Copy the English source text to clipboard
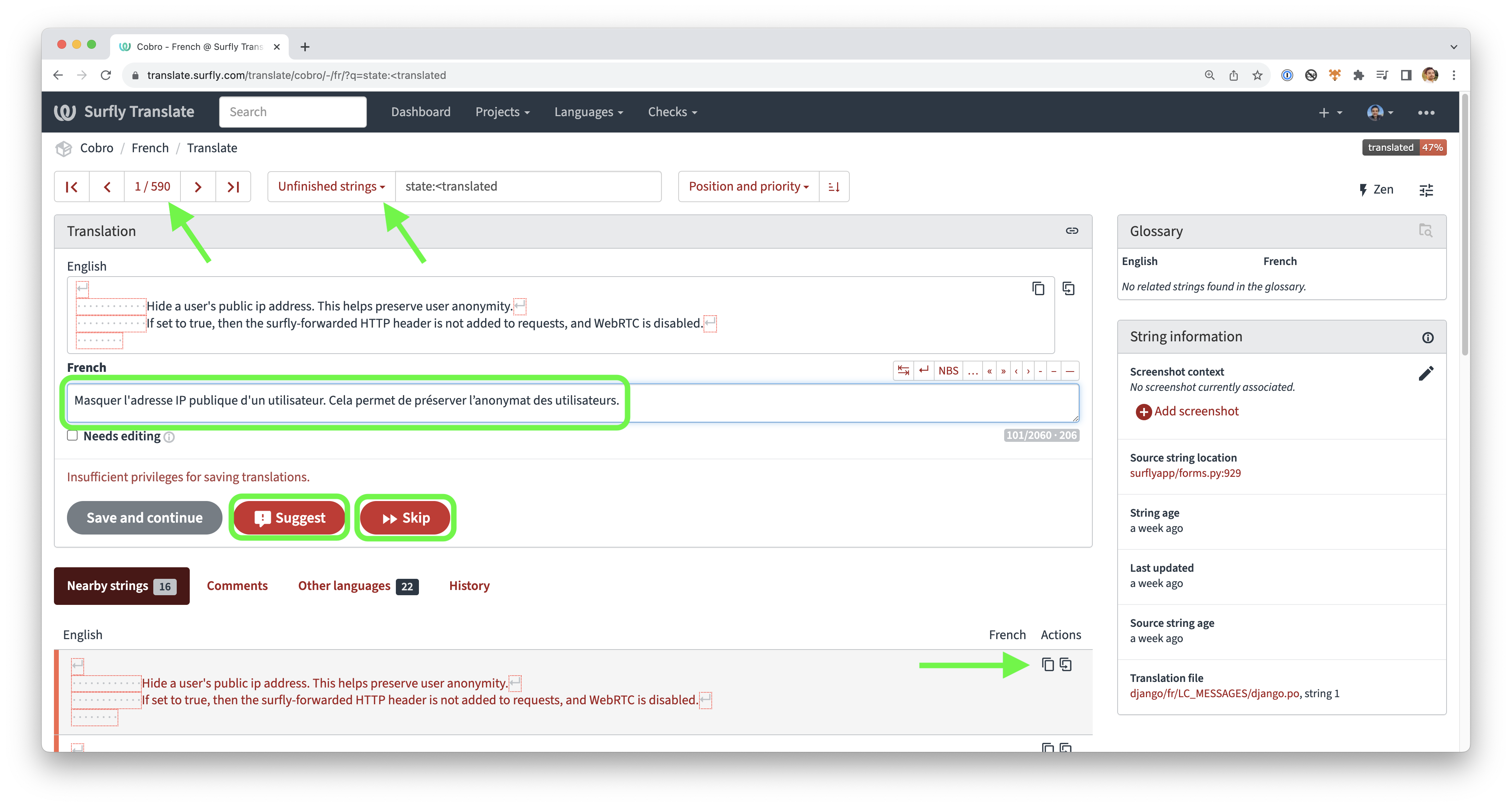Screen dimensions: 1512x807 pyautogui.click(x=1038, y=288)
